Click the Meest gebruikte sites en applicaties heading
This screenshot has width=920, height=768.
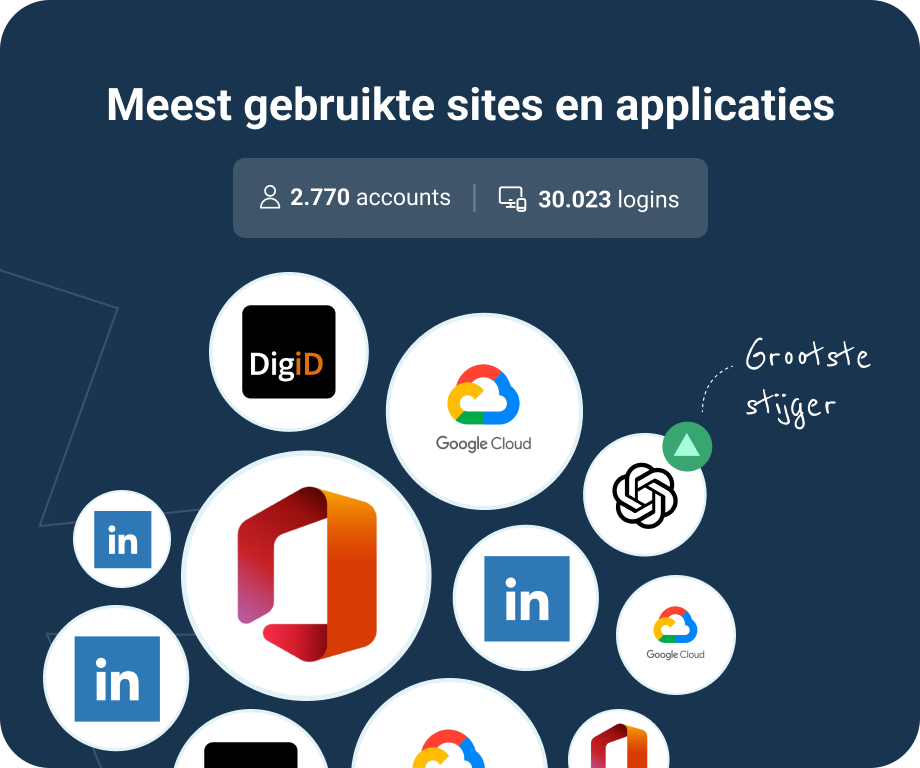471,106
